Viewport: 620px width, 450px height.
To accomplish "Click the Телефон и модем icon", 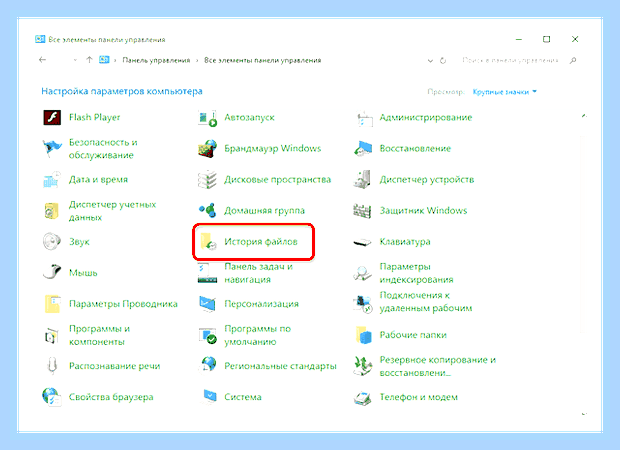I will pos(362,398).
